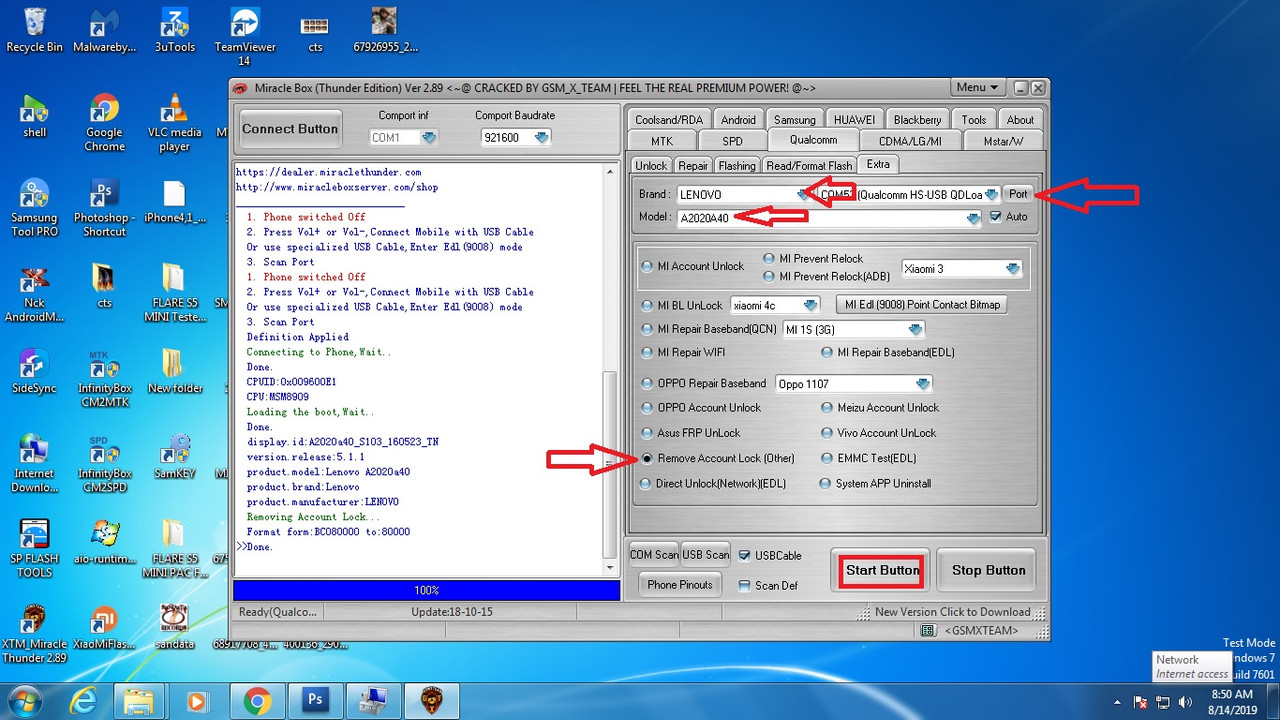Click the Start Button

click(x=882, y=570)
